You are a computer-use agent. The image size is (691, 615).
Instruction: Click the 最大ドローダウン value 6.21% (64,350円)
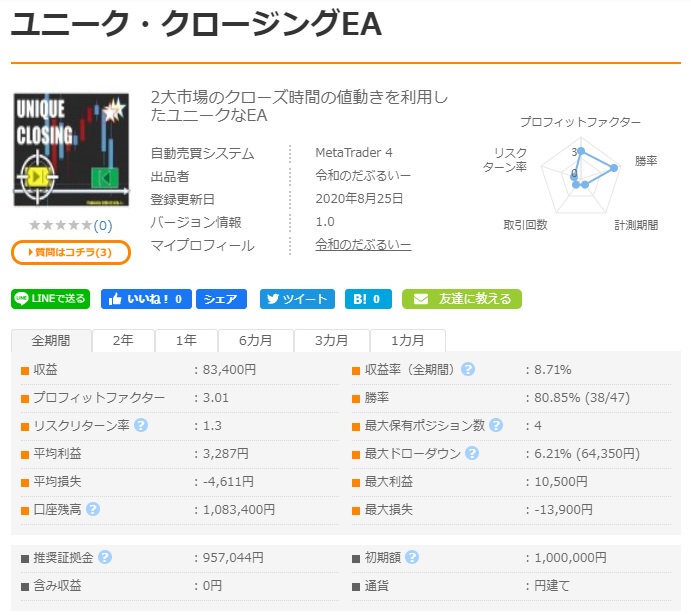(x=587, y=453)
